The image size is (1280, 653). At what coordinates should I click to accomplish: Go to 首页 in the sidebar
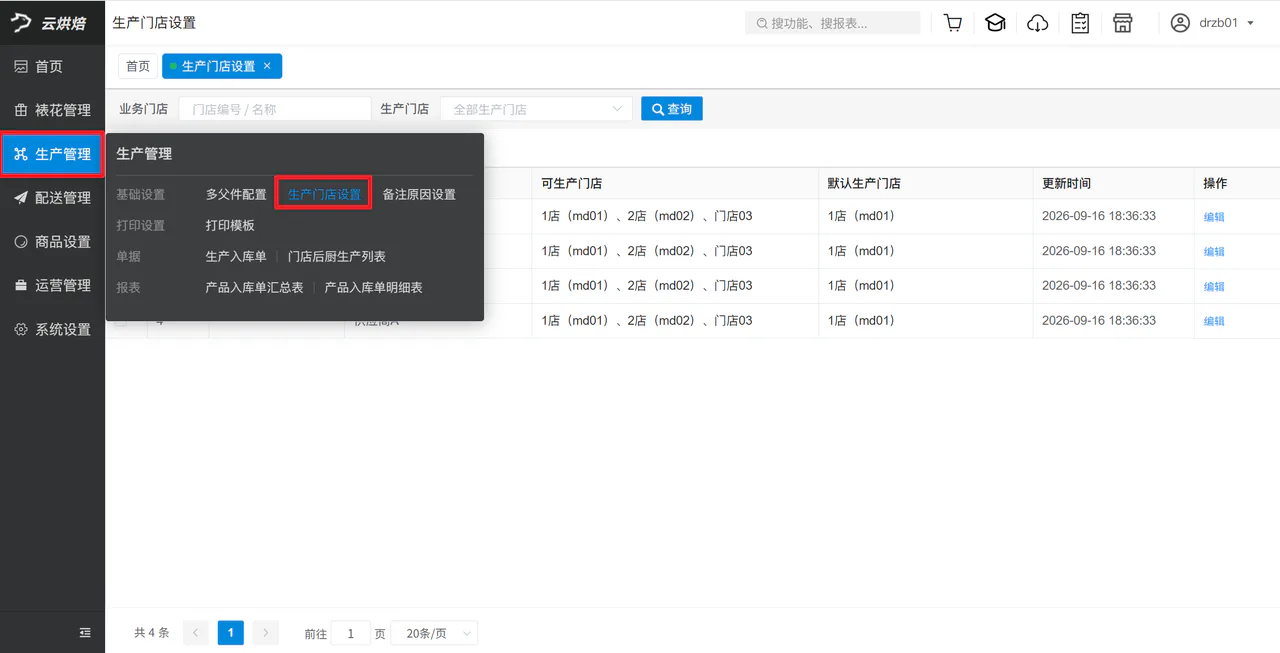tap(52, 66)
